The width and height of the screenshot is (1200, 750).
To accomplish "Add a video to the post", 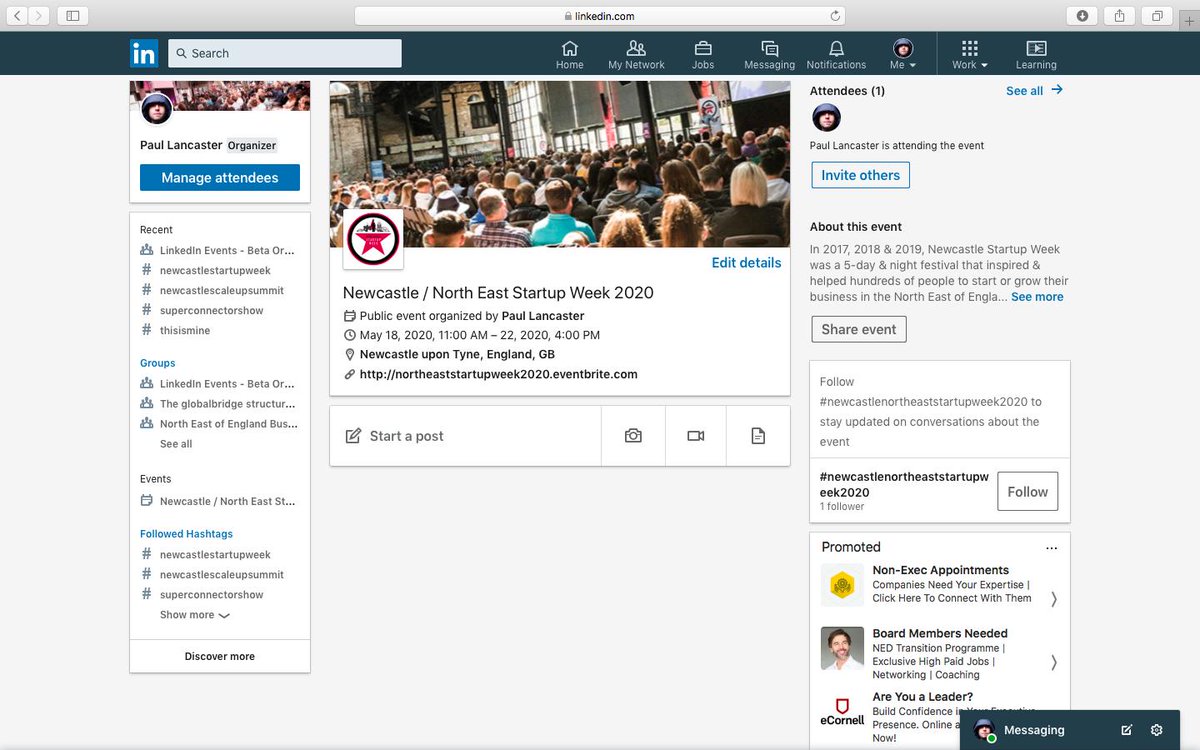I will coord(696,436).
